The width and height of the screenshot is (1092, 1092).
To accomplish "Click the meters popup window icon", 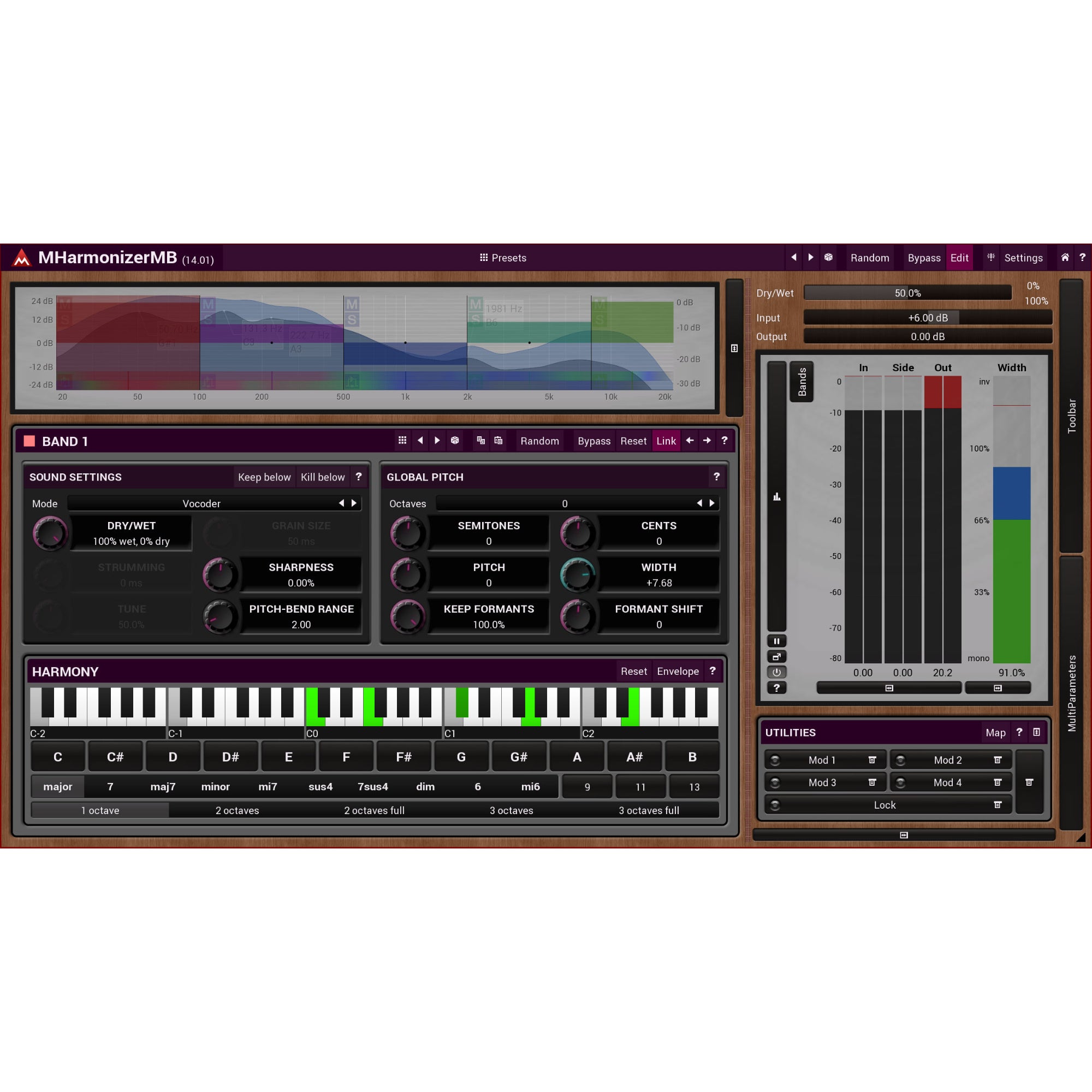I will pyautogui.click(x=776, y=657).
